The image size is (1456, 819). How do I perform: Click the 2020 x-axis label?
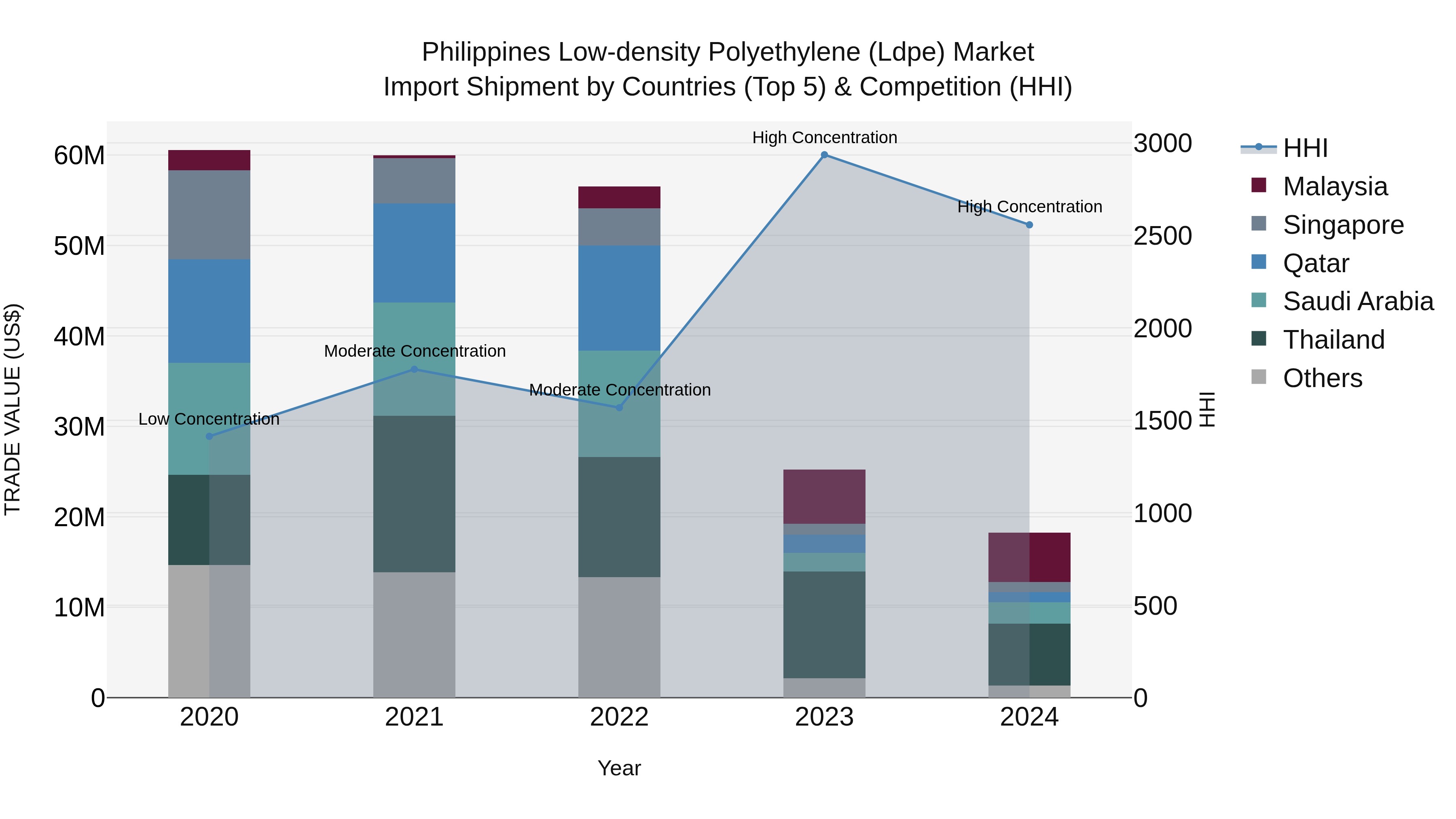209,717
